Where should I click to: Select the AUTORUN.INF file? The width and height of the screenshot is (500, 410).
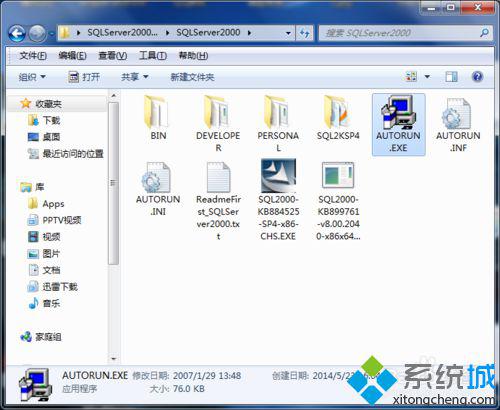[458, 125]
